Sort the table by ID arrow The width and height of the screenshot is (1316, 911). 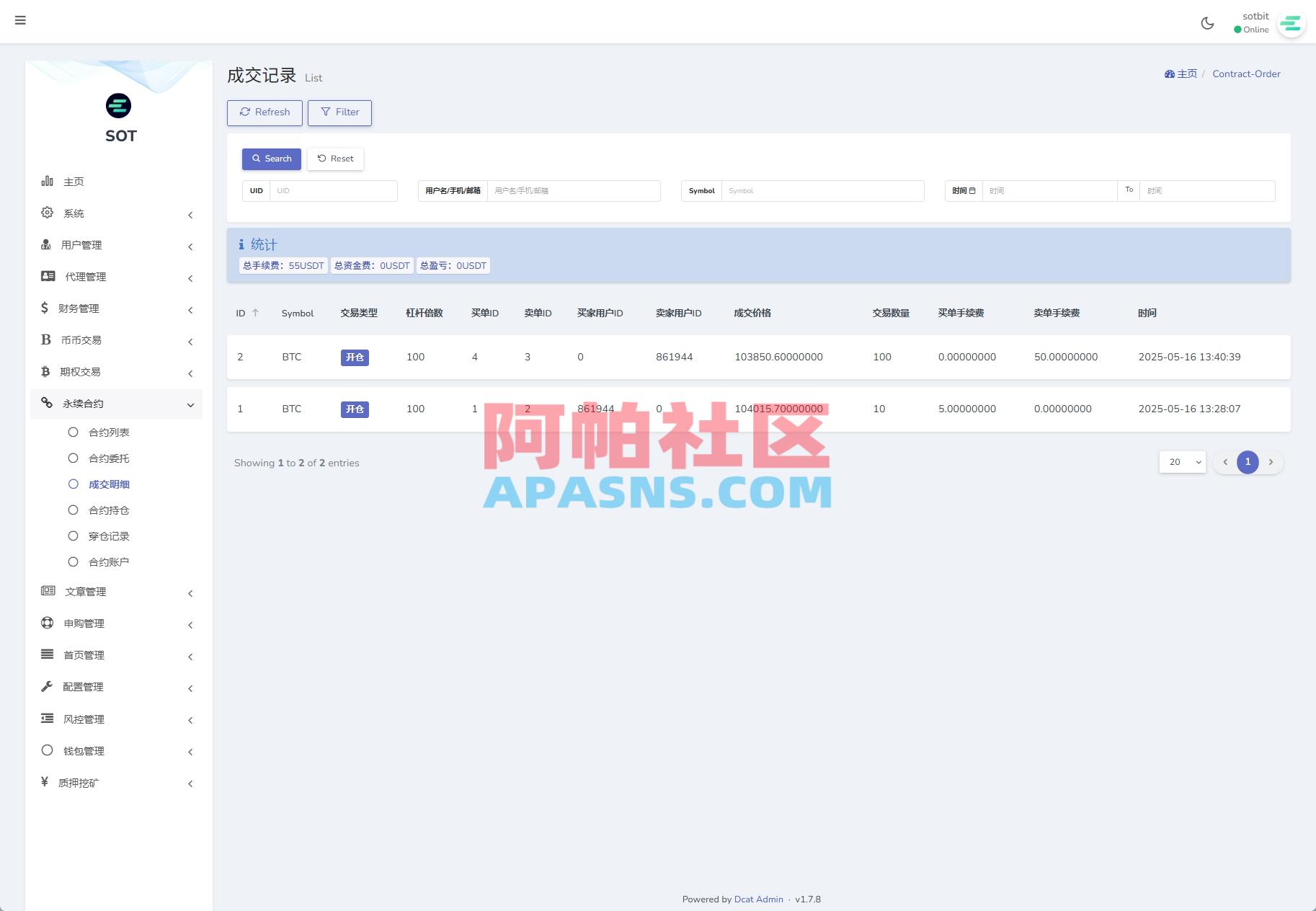click(x=255, y=313)
